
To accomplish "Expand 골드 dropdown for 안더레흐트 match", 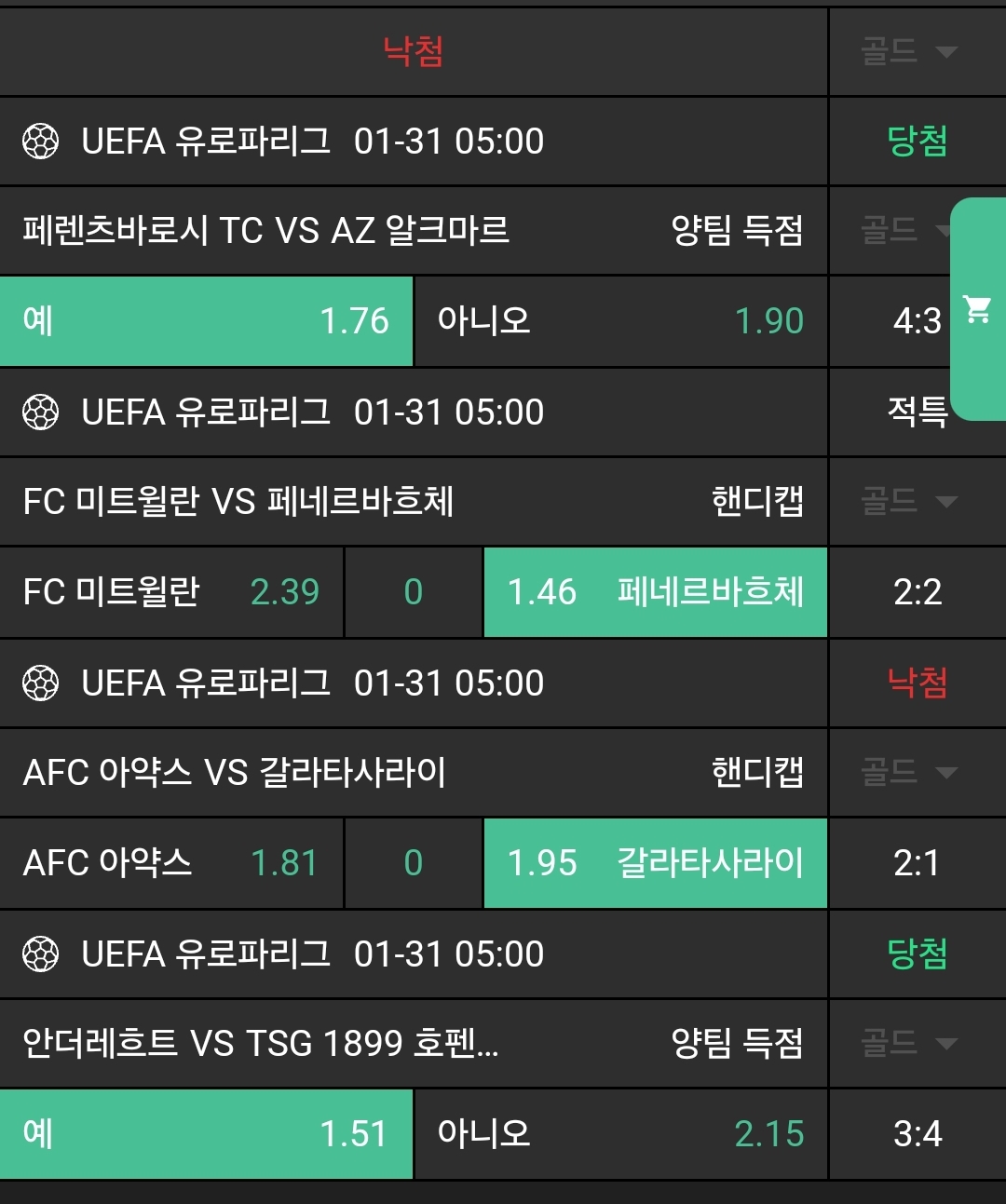I will pos(909,1043).
